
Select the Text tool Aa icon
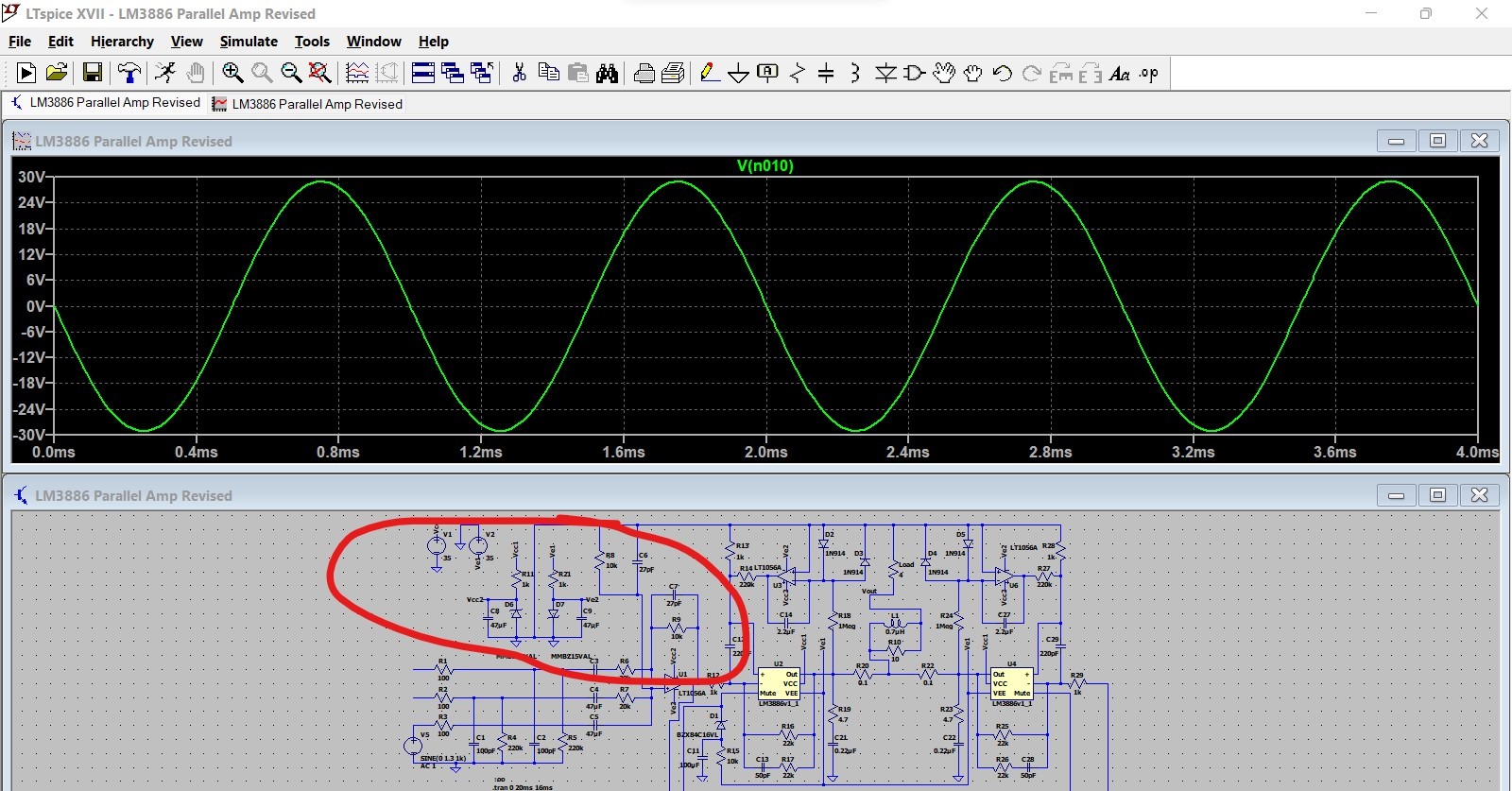pos(1119,73)
